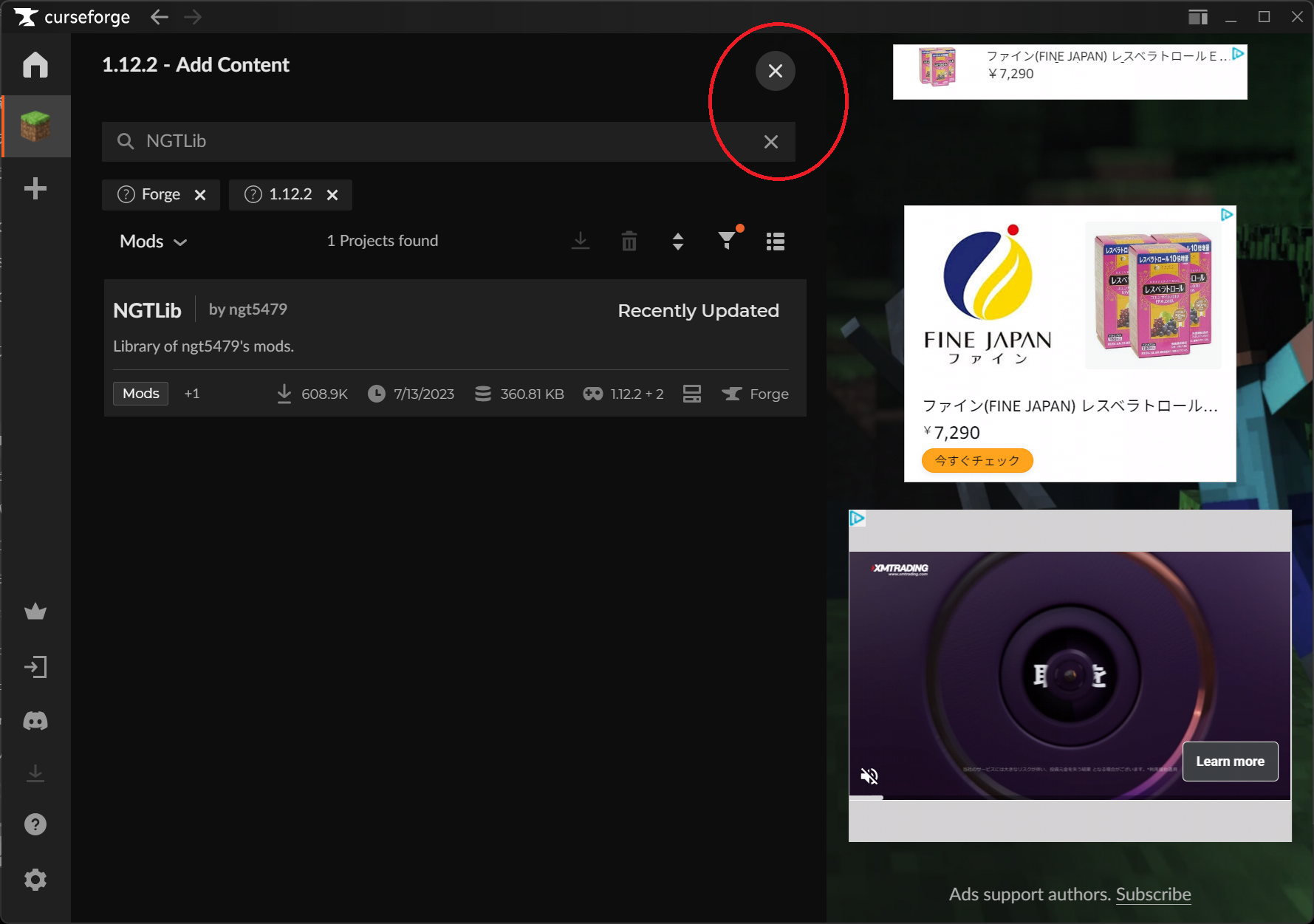Click the Recently Updated label

click(x=698, y=310)
